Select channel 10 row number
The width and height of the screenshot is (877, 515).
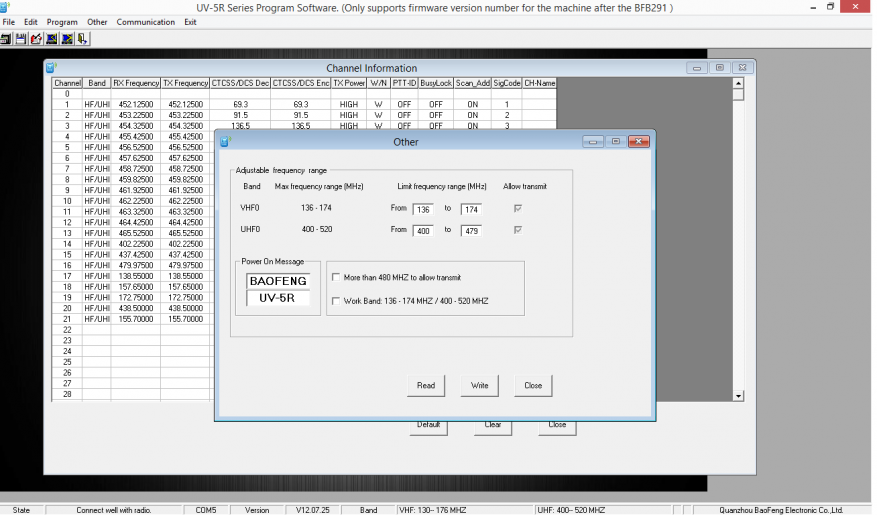coord(67,201)
